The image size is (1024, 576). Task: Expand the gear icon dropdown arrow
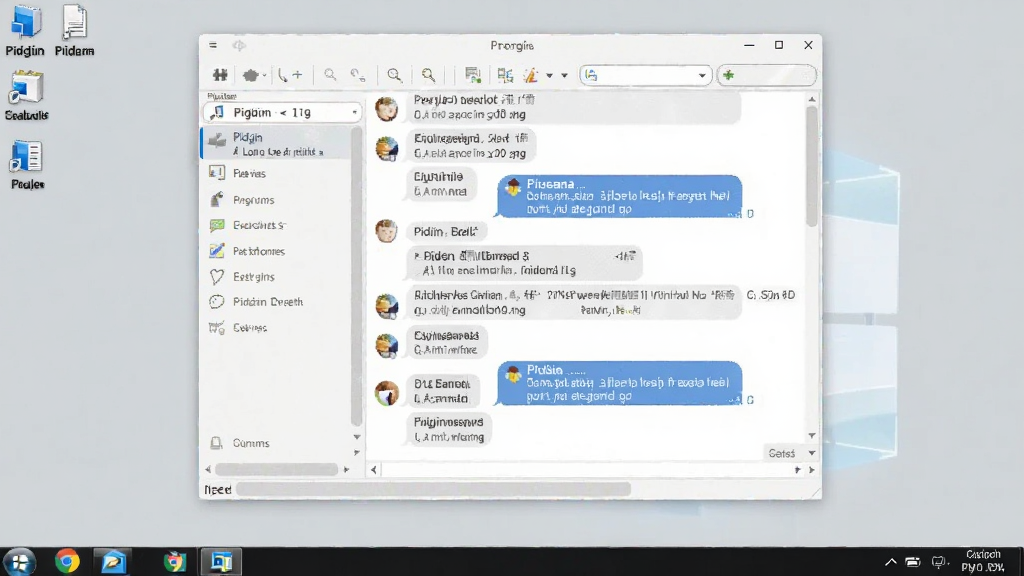[x=264, y=76]
